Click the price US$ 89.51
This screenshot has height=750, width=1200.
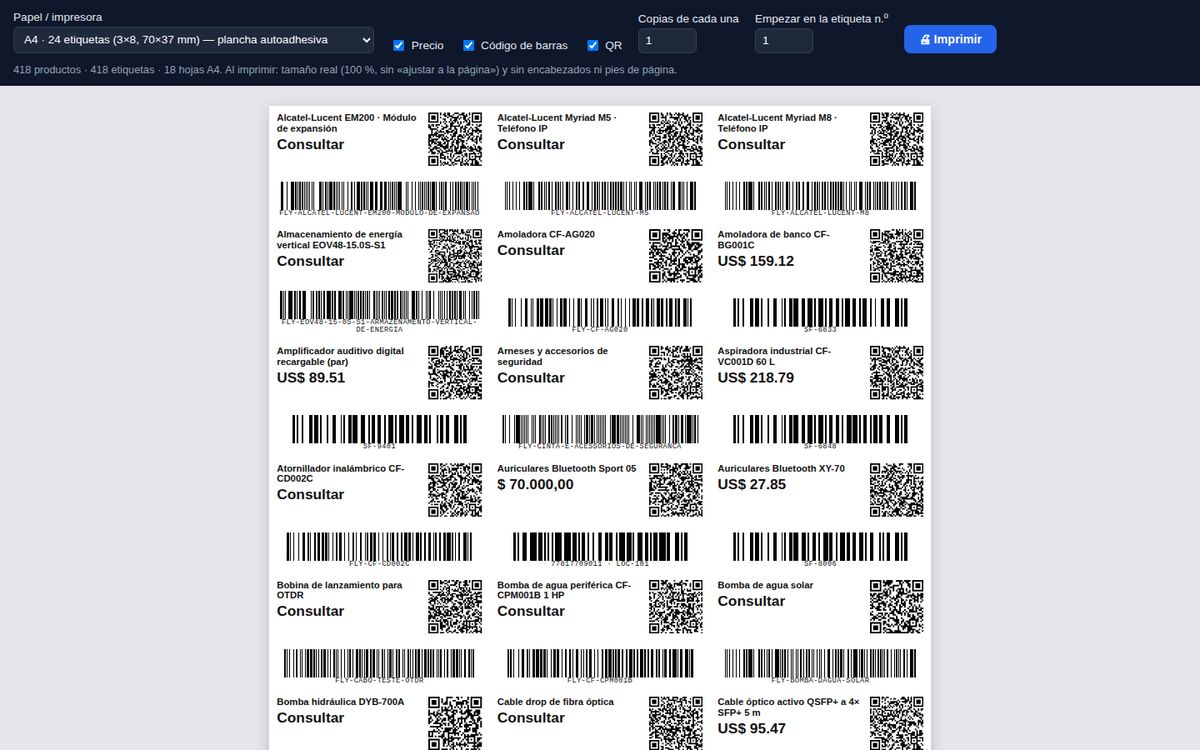311,378
